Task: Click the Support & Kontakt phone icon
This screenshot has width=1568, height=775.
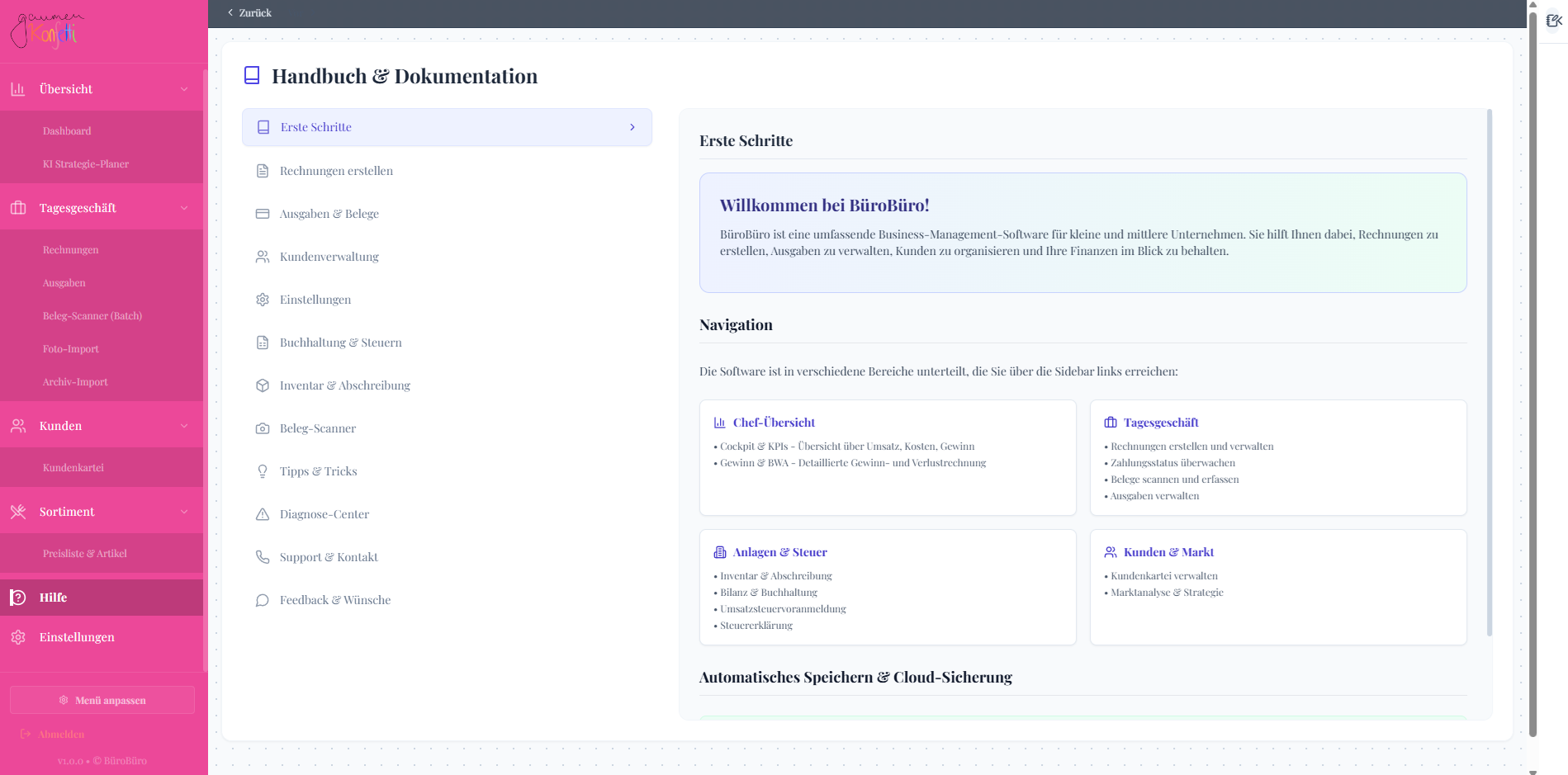Action: pos(263,557)
